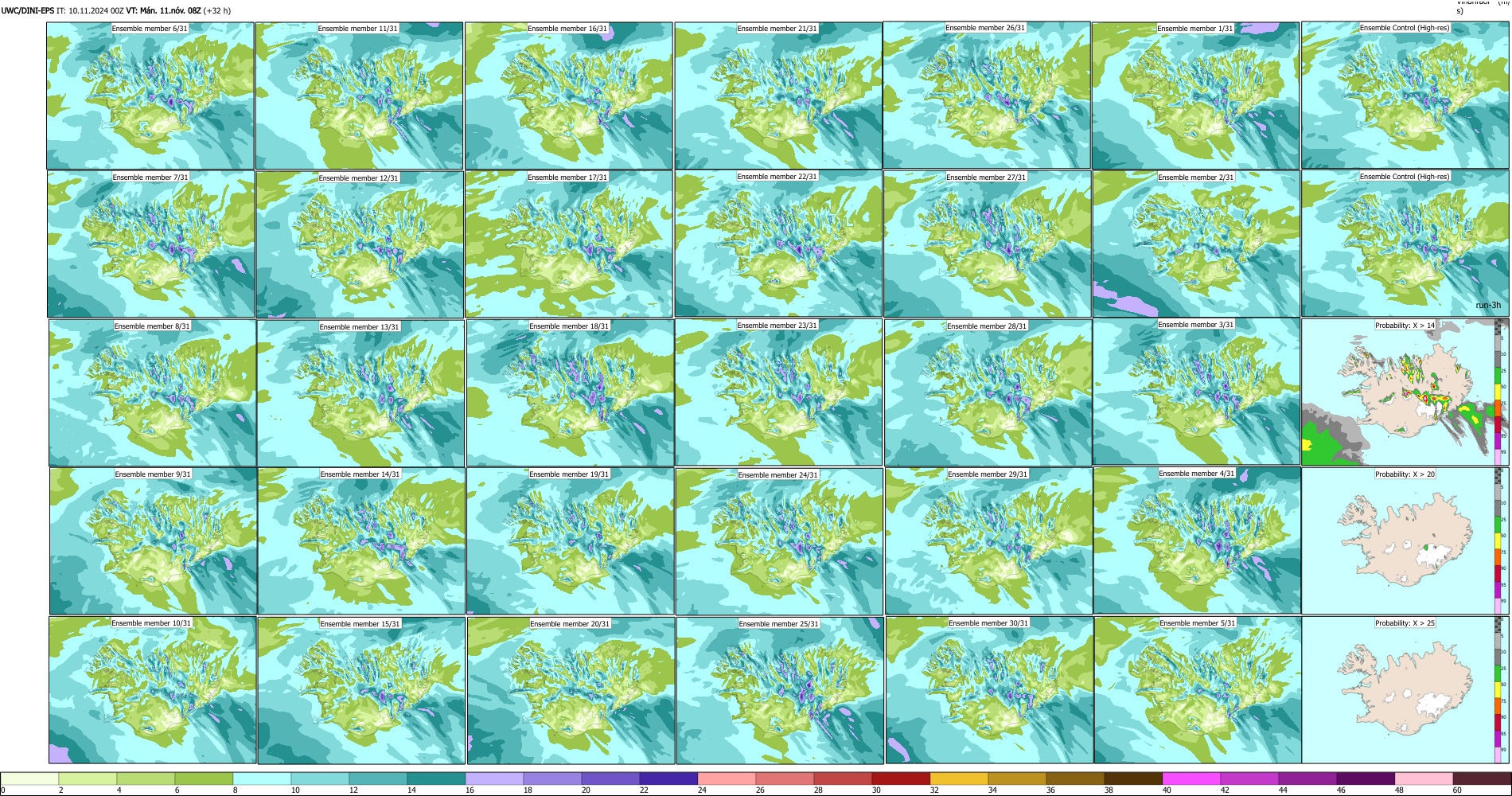The image size is (1512, 796).
Task: View the Ensemble member 26/31 map
Action: point(987,95)
